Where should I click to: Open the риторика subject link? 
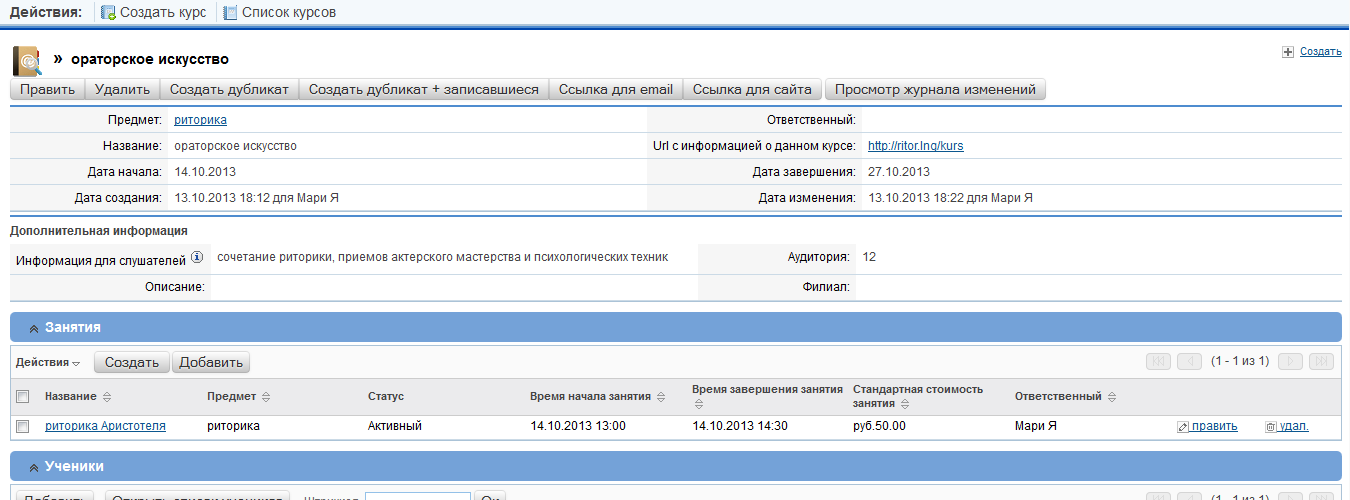point(200,120)
